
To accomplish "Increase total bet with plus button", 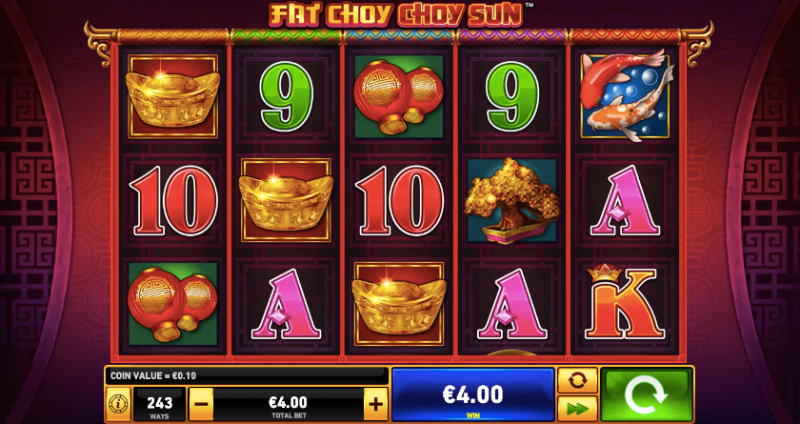I will [x=376, y=404].
